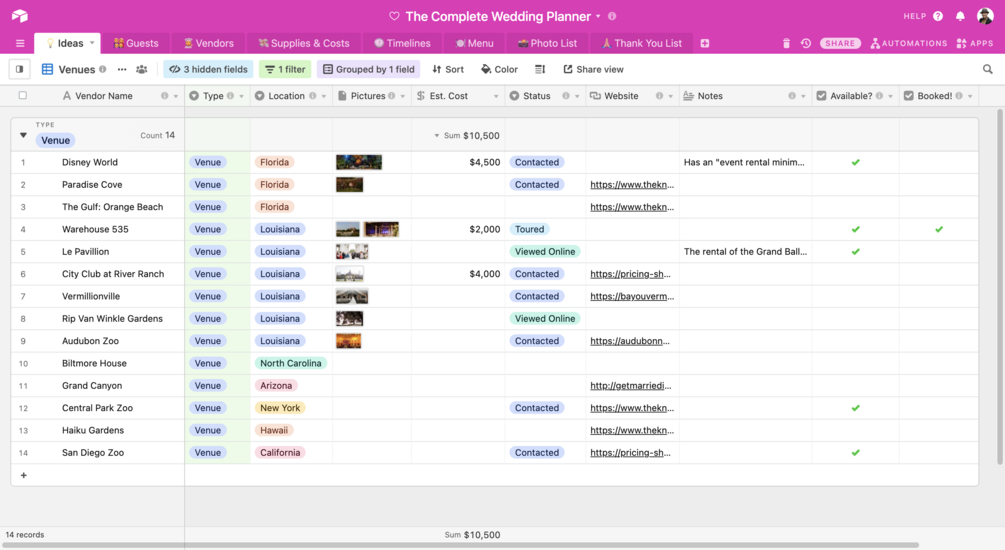Image resolution: width=1005 pixels, height=550 pixels.
Task: Open Audubon Zoo website link
Action: pyautogui.click(x=630, y=341)
